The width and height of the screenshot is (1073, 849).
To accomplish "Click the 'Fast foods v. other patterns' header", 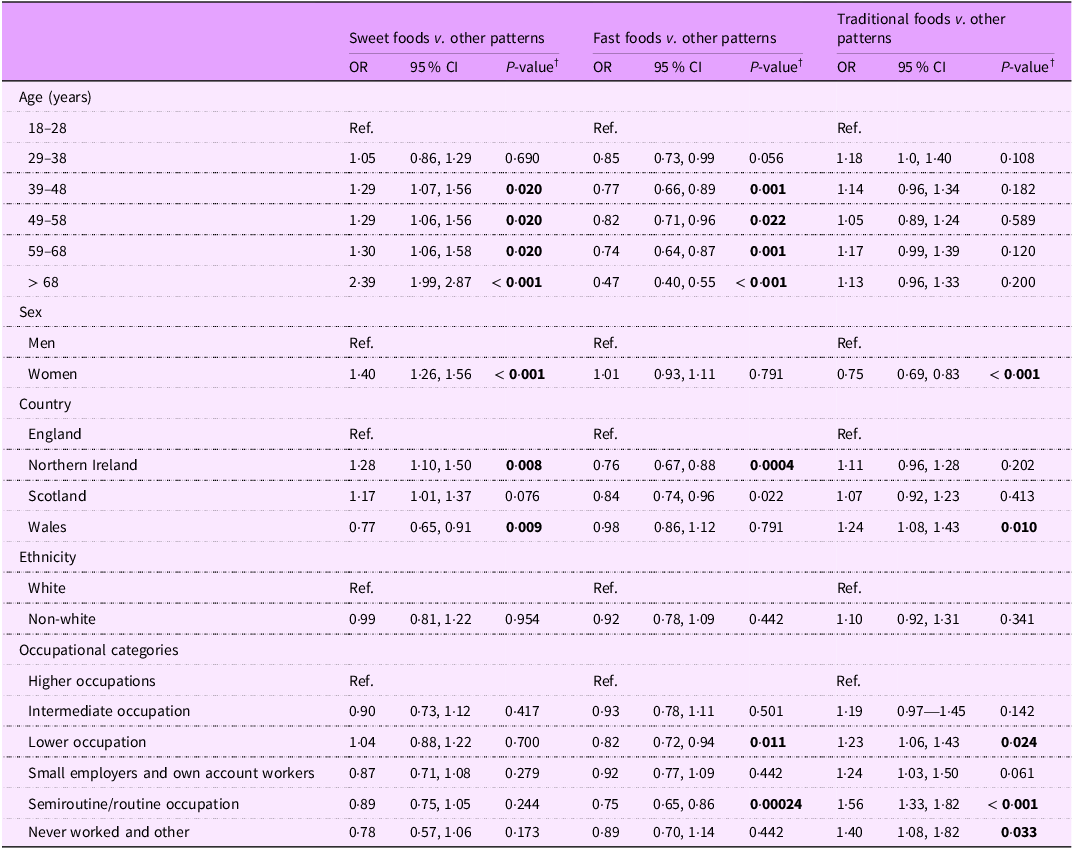I will coord(684,39).
